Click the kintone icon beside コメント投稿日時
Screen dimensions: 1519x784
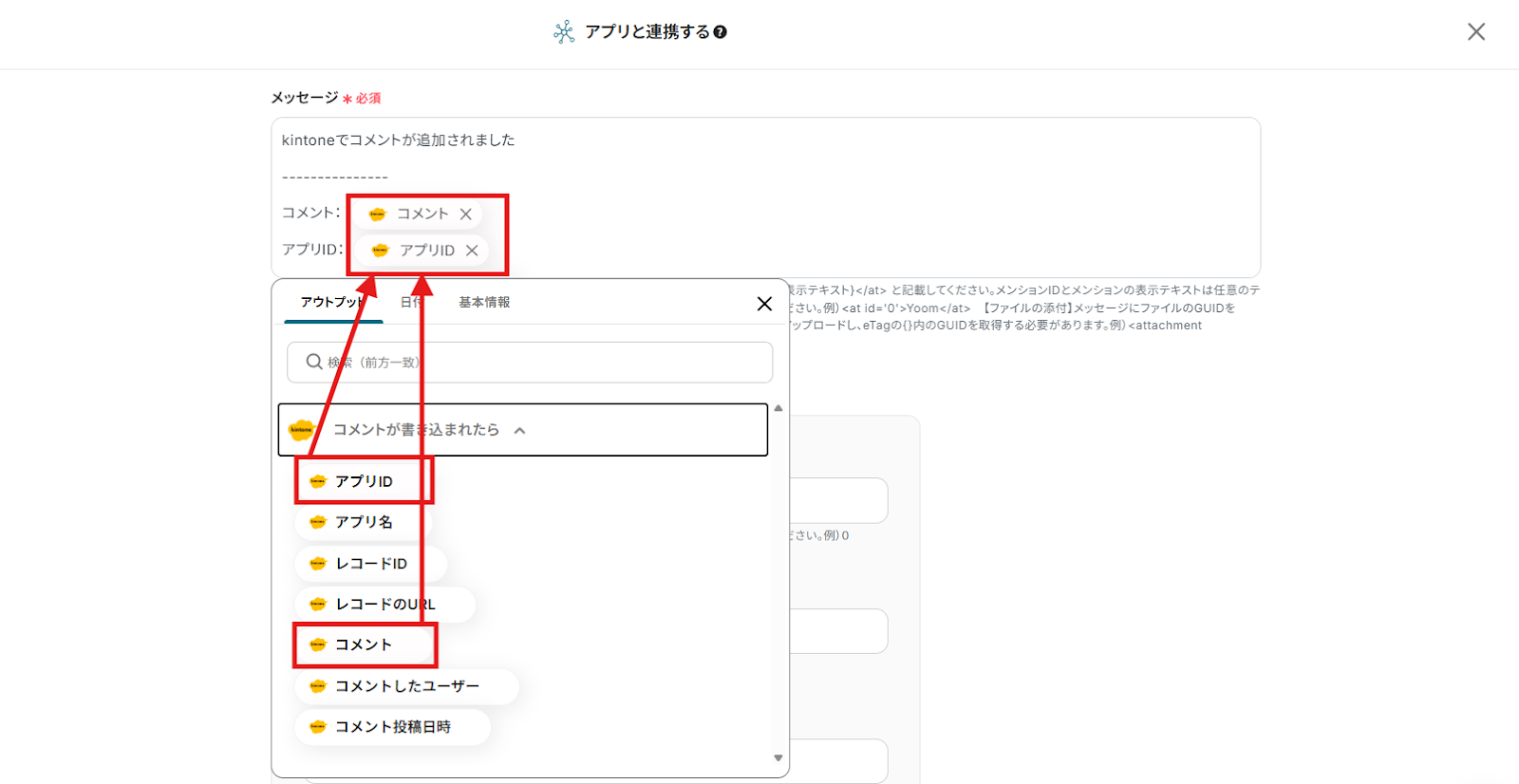point(318,727)
